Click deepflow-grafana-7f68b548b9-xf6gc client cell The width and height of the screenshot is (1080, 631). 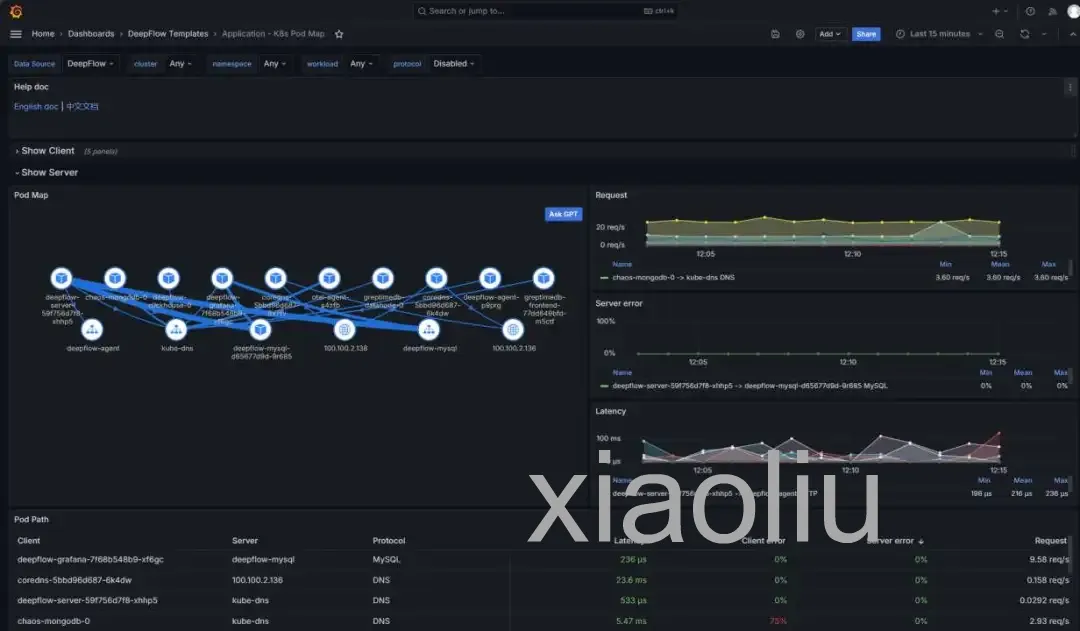(x=90, y=559)
